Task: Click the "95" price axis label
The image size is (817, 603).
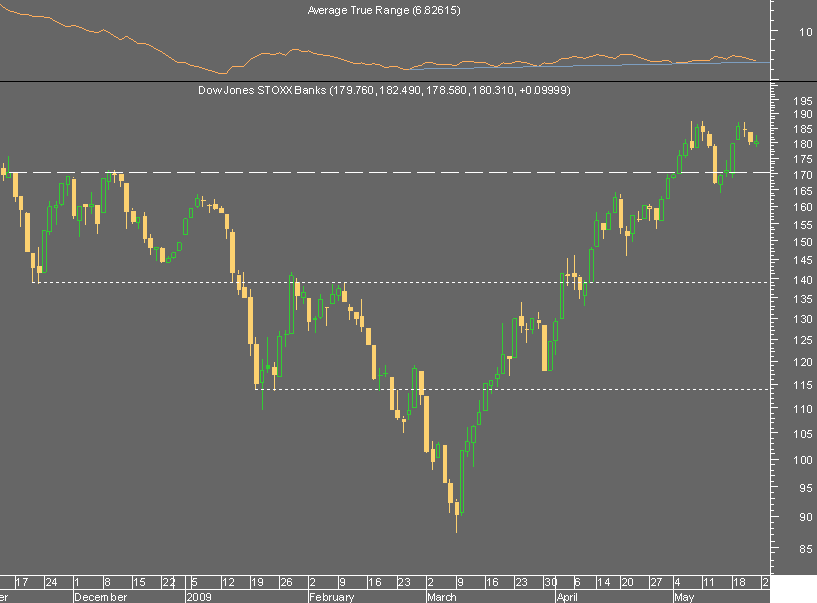Action: (x=806, y=488)
